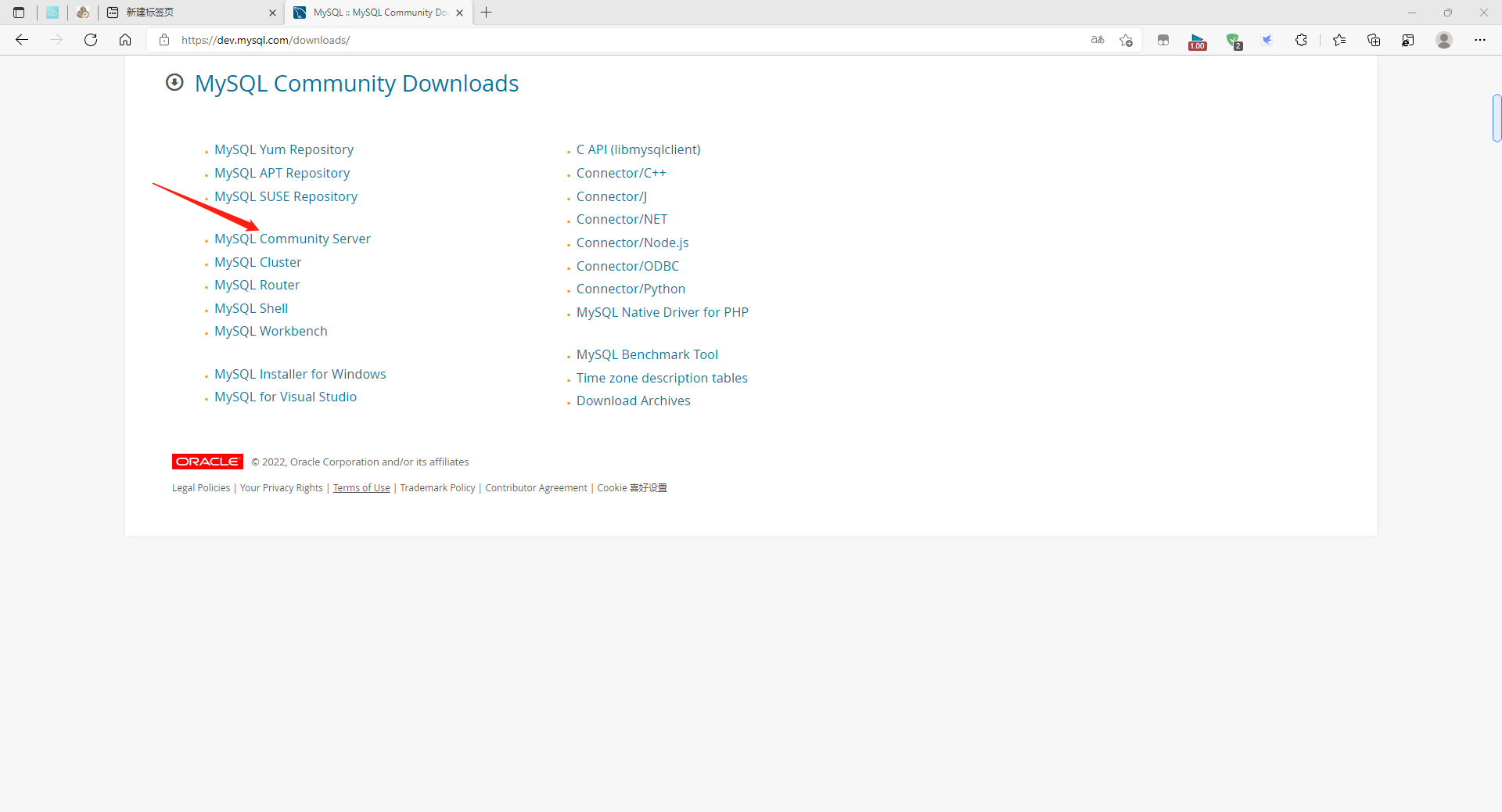Screen dimensions: 1502x812
Task: Open Contributor Agreement footer link
Action: [x=536, y=487]
